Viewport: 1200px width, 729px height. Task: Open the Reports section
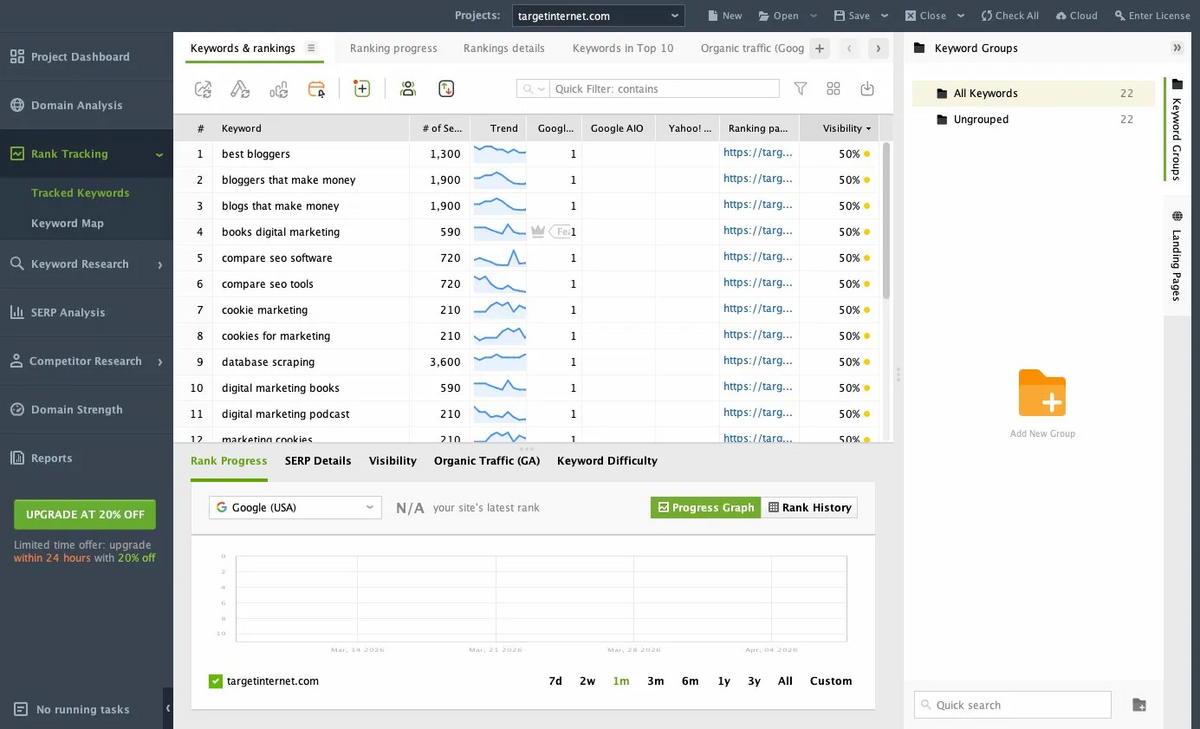pos(41,458)
